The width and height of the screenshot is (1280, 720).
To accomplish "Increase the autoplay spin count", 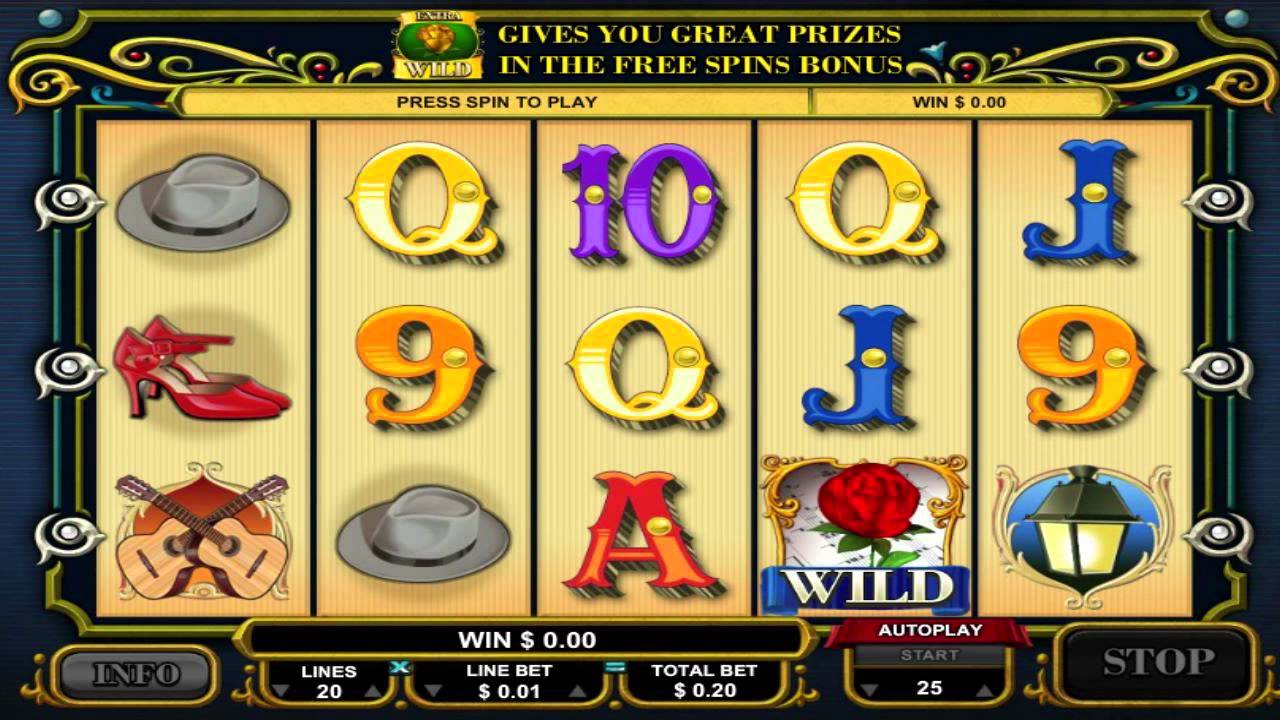I will pyautogui.click(x=985, y=689).
